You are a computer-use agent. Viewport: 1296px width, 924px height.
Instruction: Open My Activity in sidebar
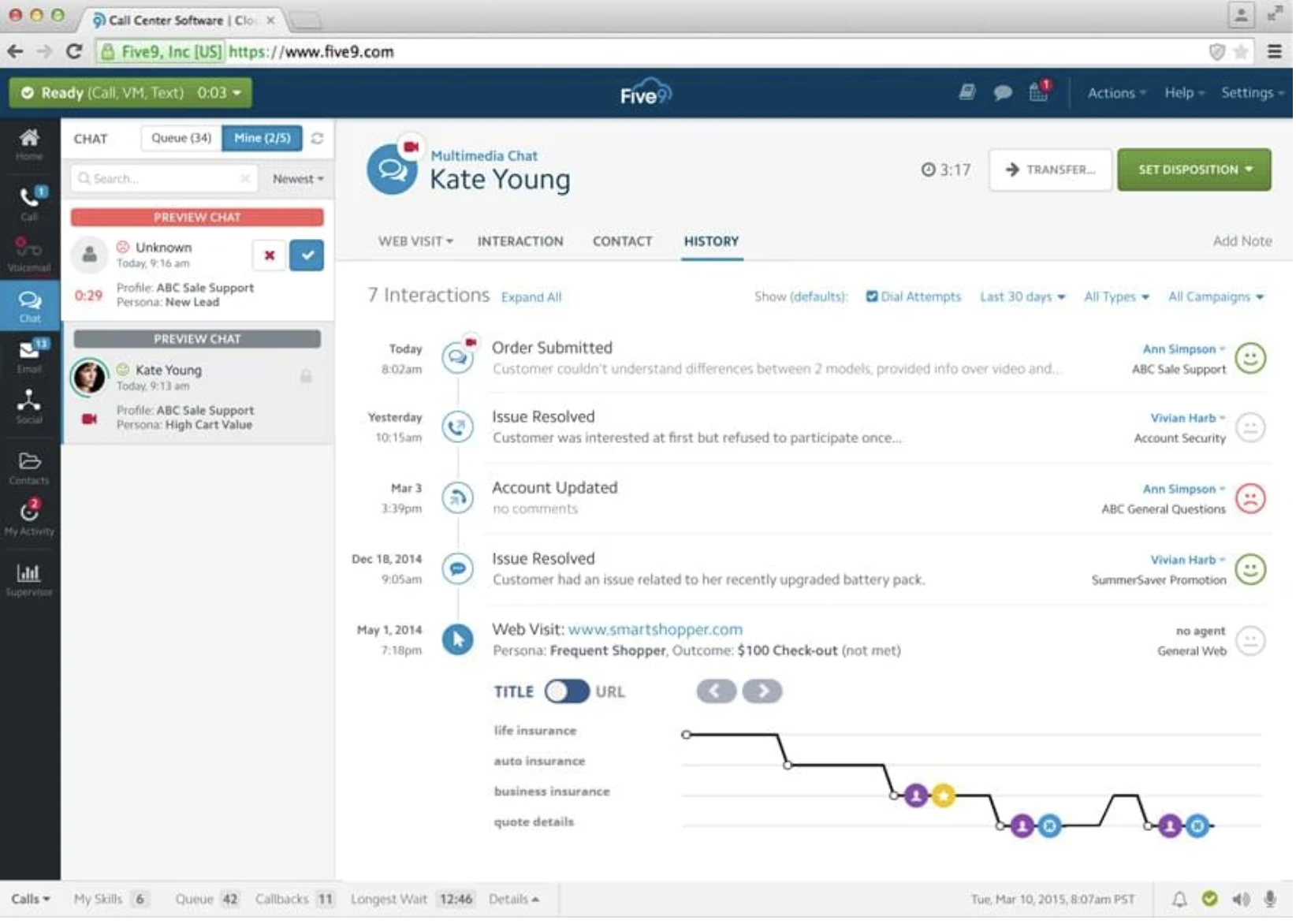(29, 518)
